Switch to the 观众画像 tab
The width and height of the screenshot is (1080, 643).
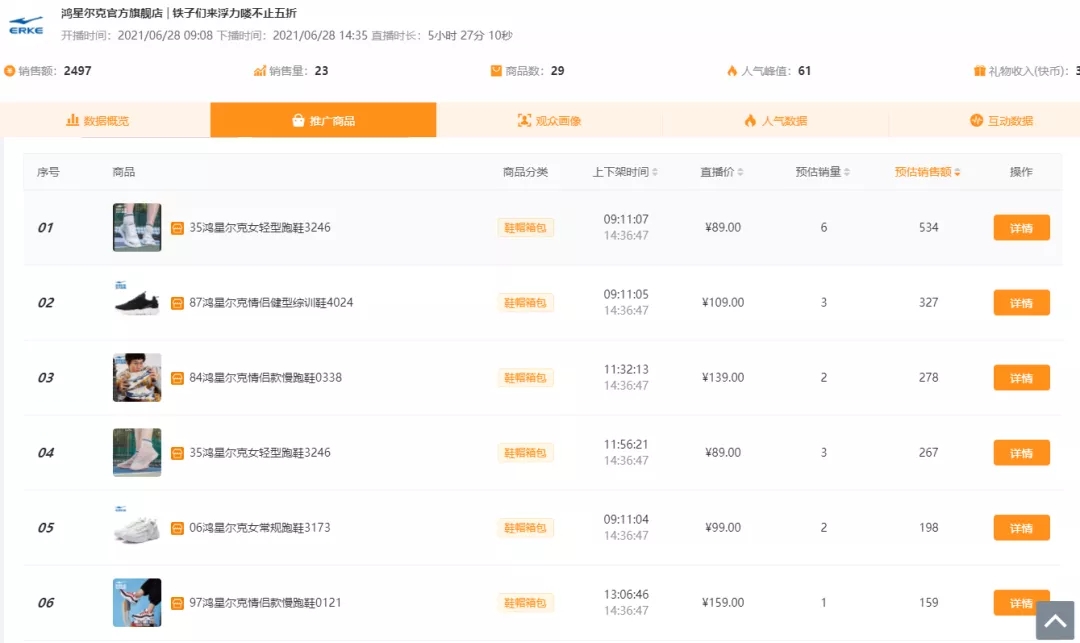[x=549, y=120]
